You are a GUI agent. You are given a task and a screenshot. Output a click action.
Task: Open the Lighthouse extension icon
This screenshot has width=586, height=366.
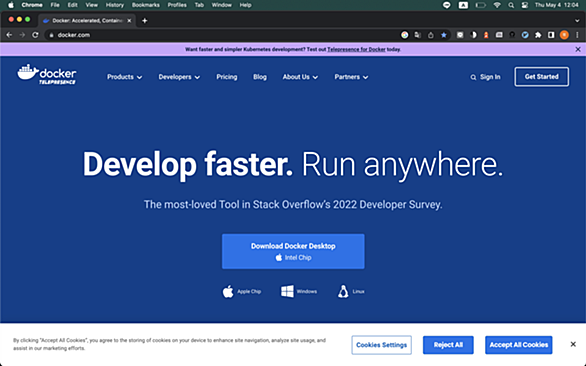click(x=486, y=35)
